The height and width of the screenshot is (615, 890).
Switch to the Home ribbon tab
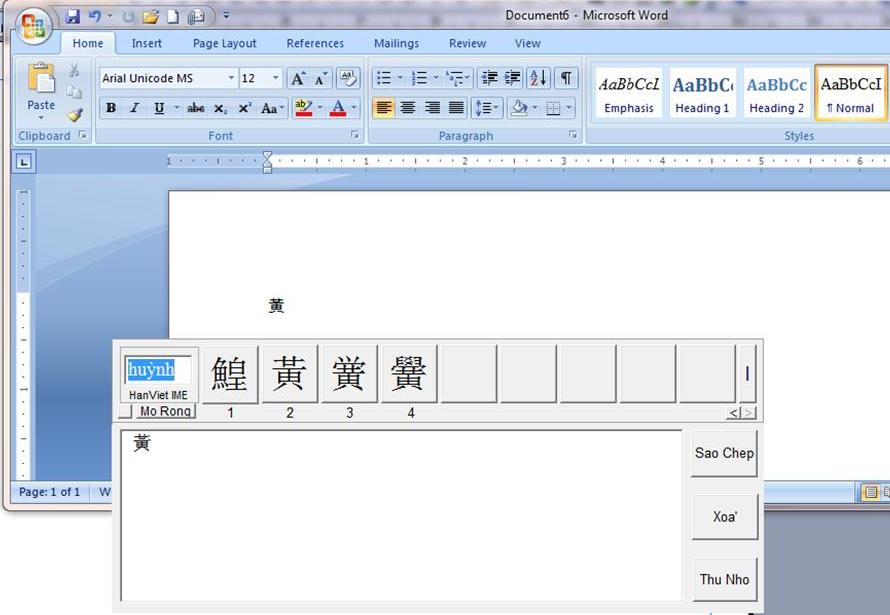point(88,43)
